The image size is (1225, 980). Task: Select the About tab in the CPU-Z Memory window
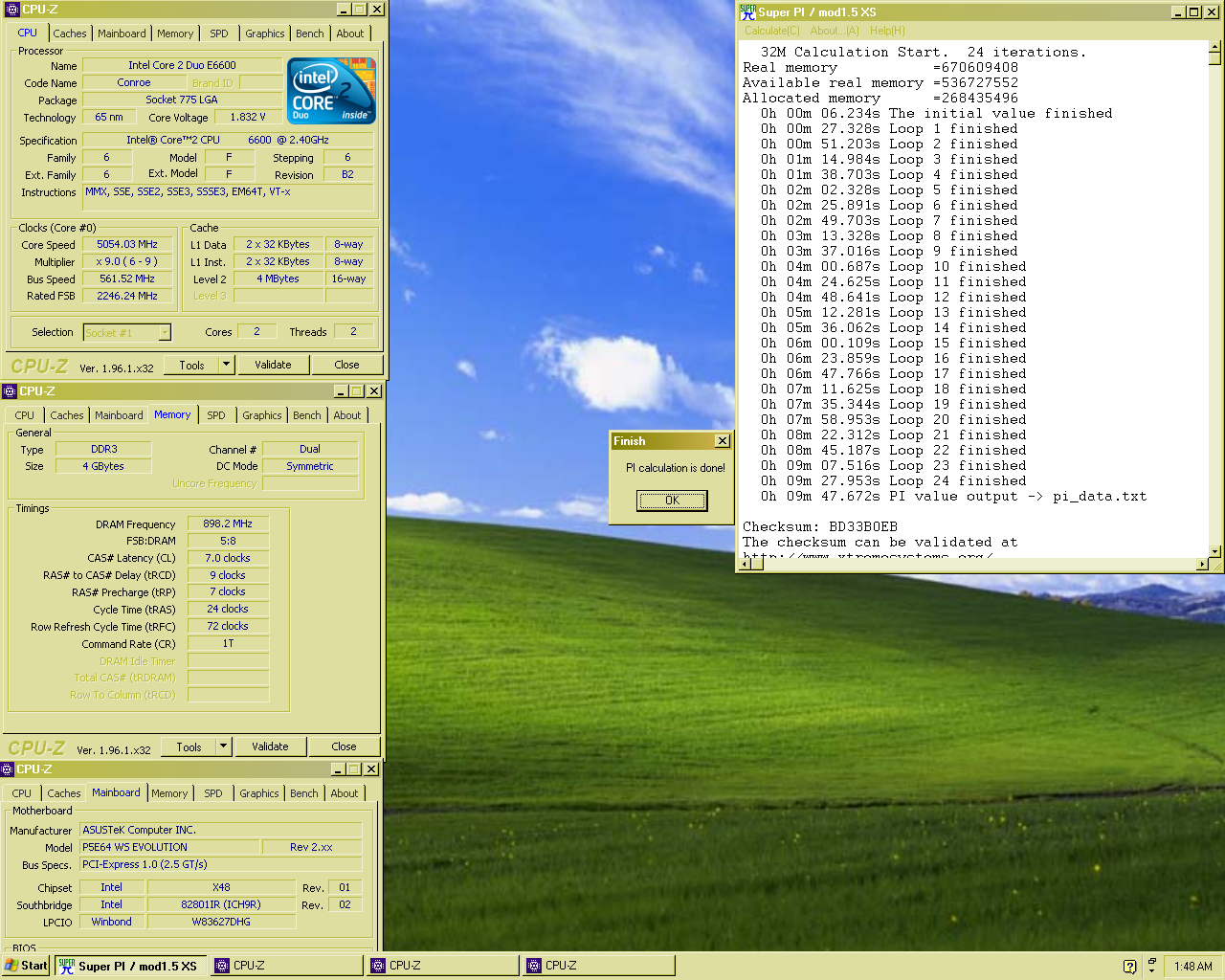(x=347, y=415)
